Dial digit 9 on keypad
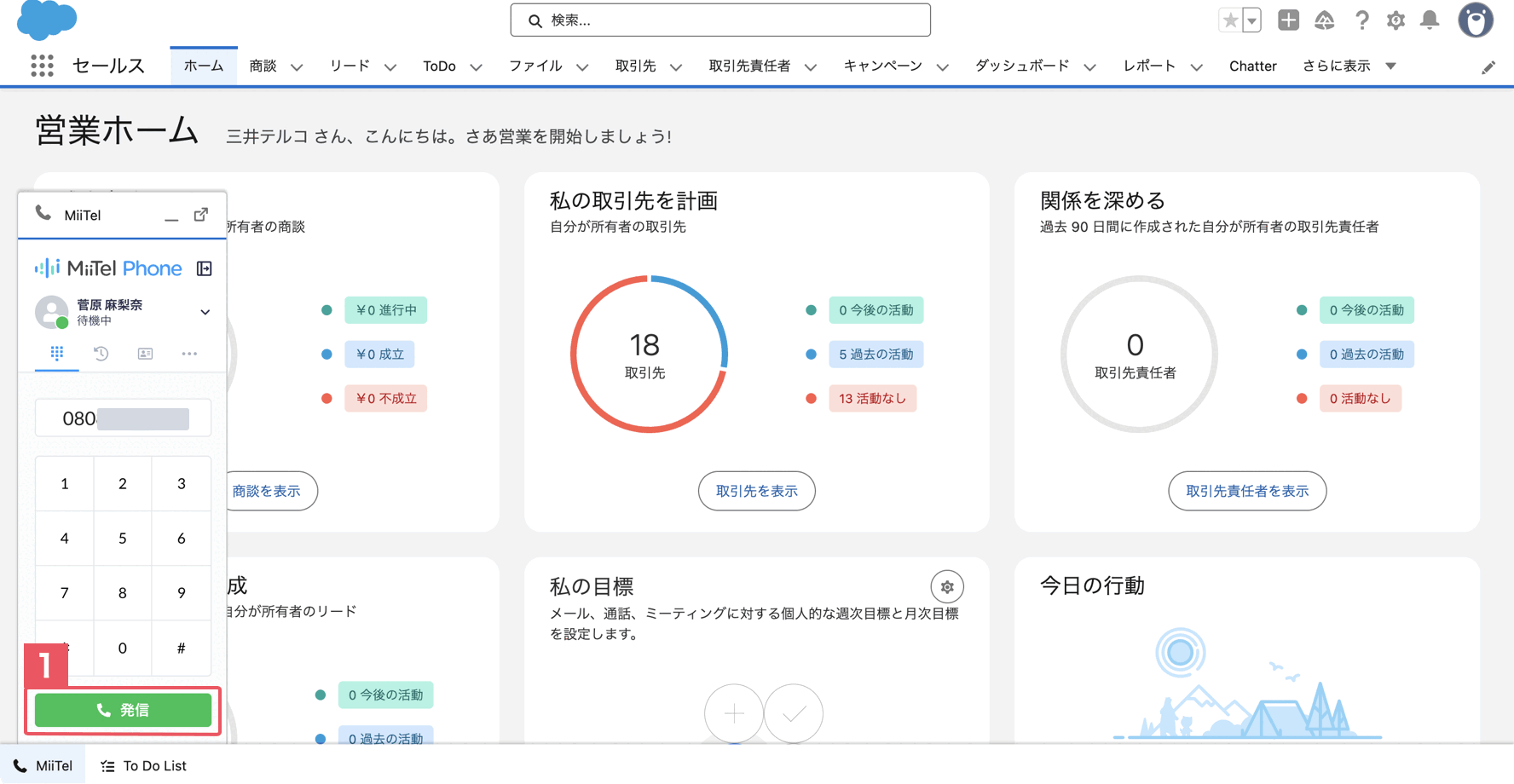Viewport: 1514px width, 784px height. click(181, 593)
